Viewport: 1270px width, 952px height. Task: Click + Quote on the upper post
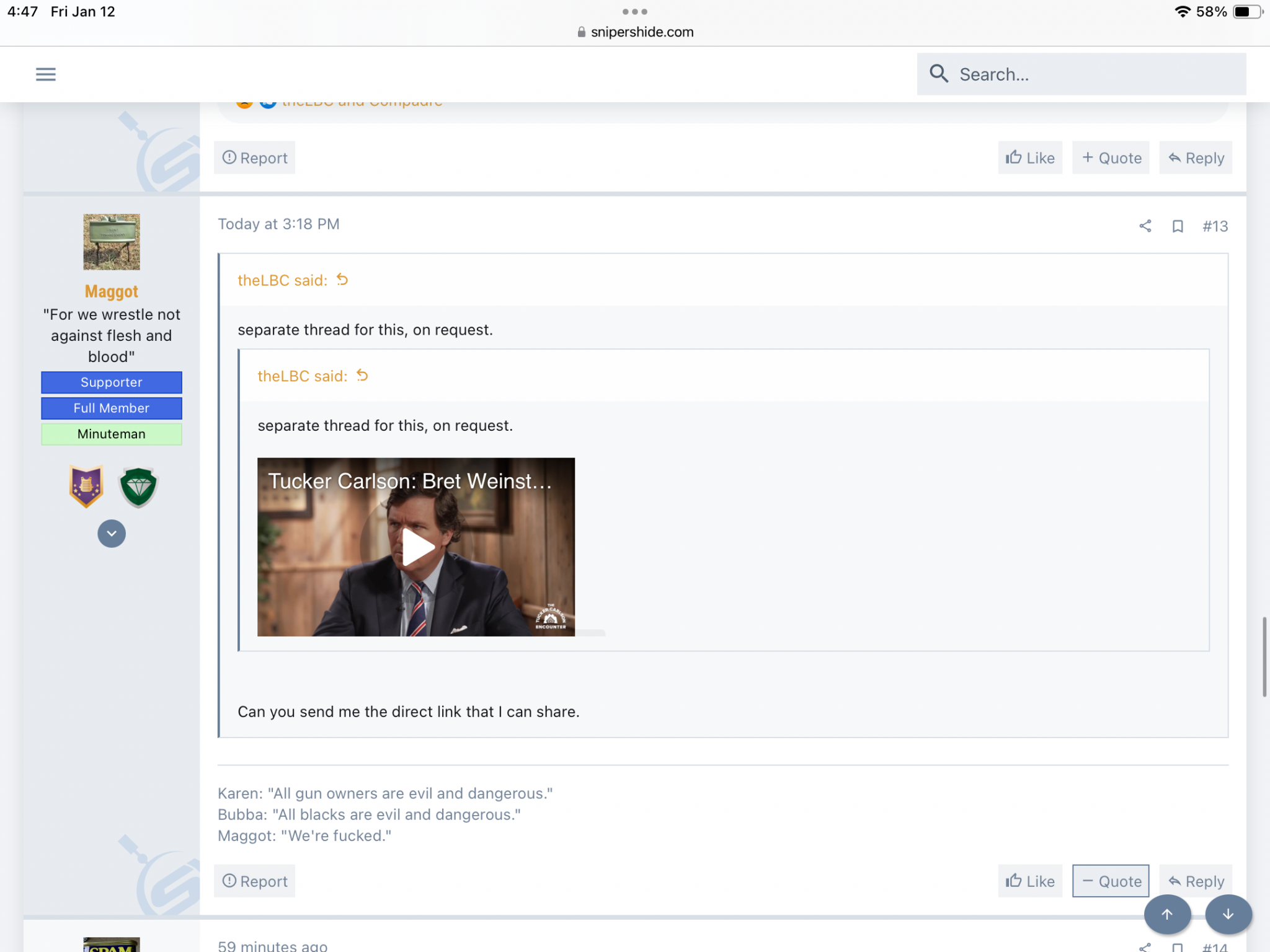(1111, 157)
